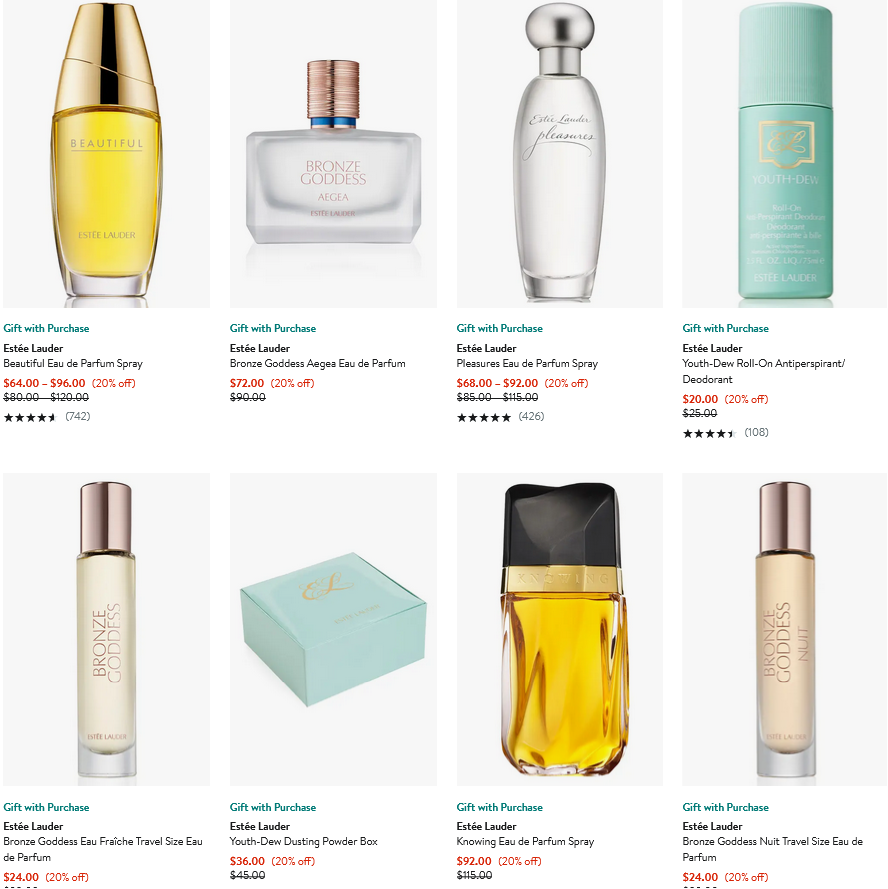Open the Bronze Goddess Eau Fraîche bottle image
The image size is (888, 889).
(106, 629)
